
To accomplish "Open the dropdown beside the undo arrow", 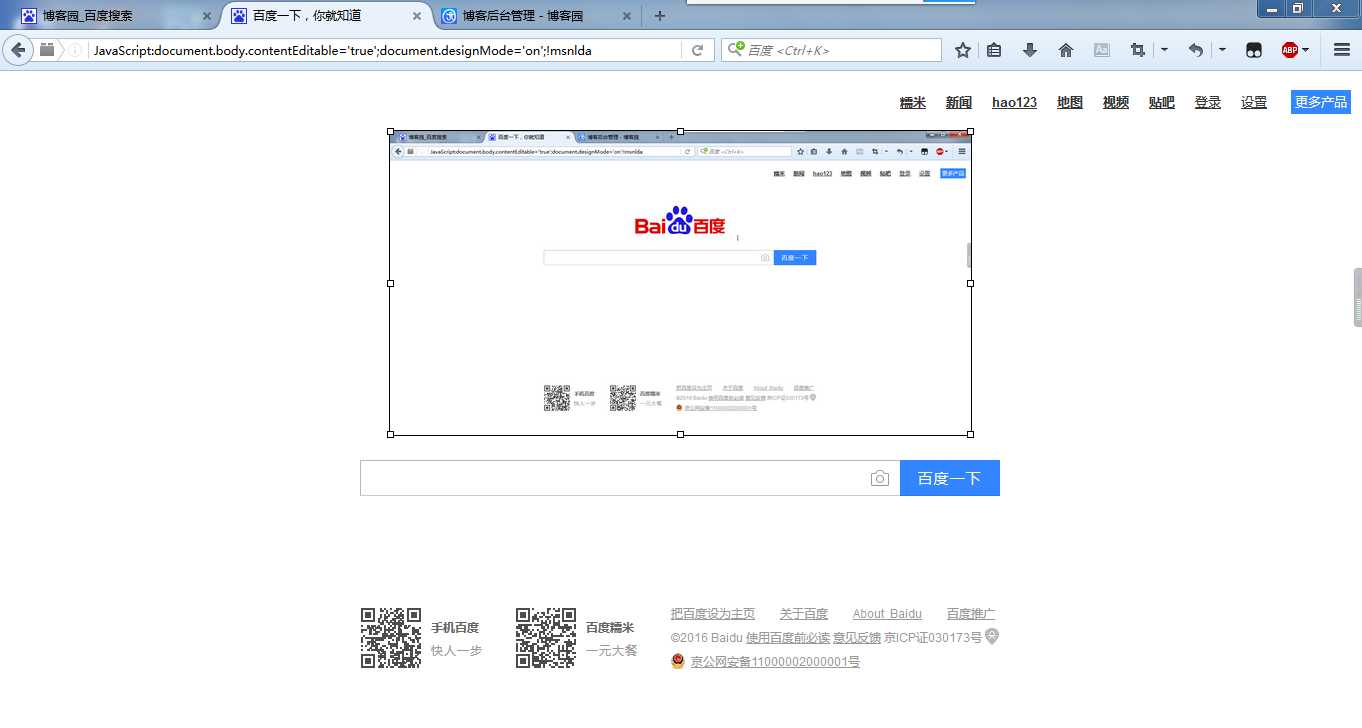I will (x=1222, y=50).
